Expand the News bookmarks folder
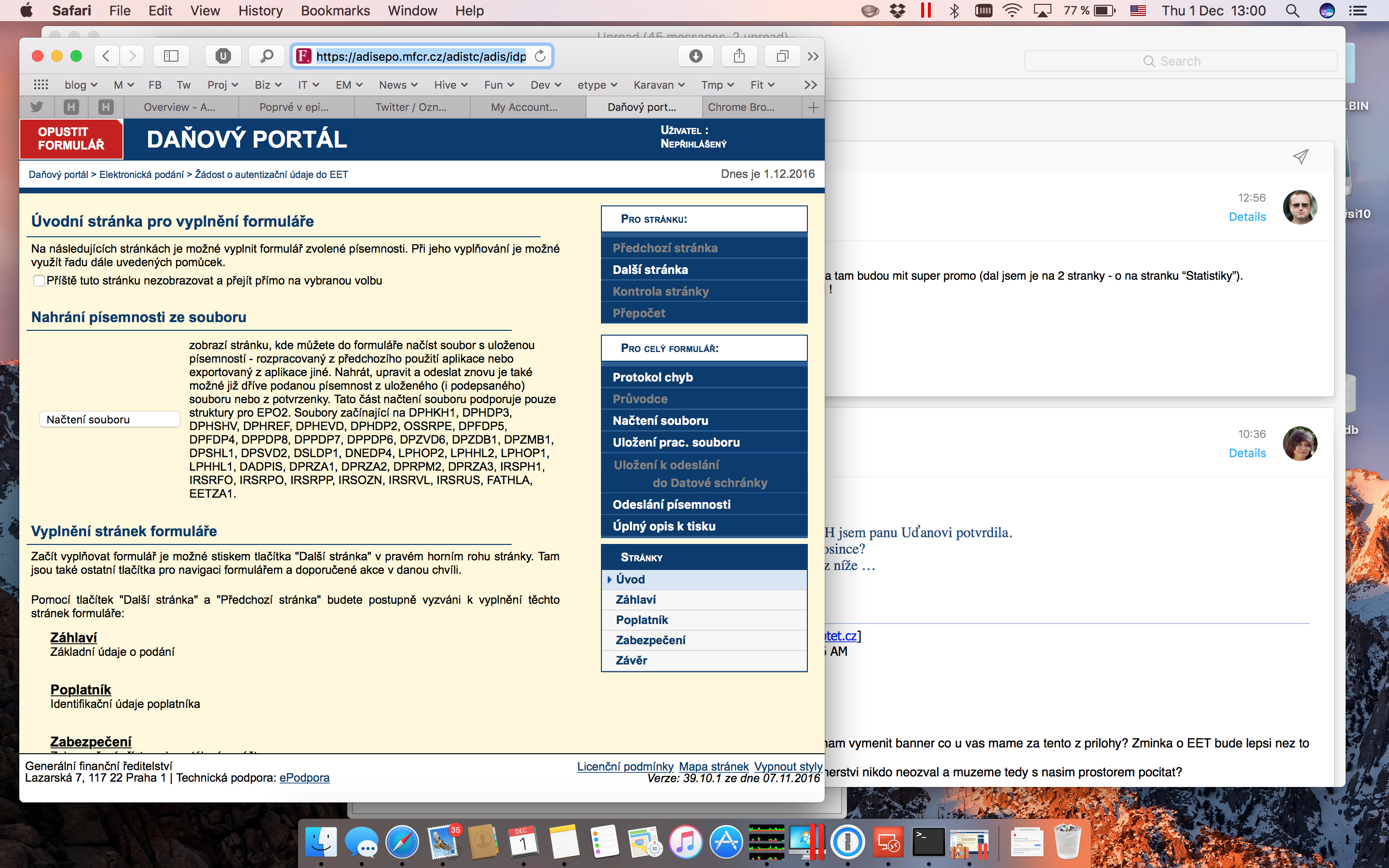The image size is (1389, 868). 398,85
